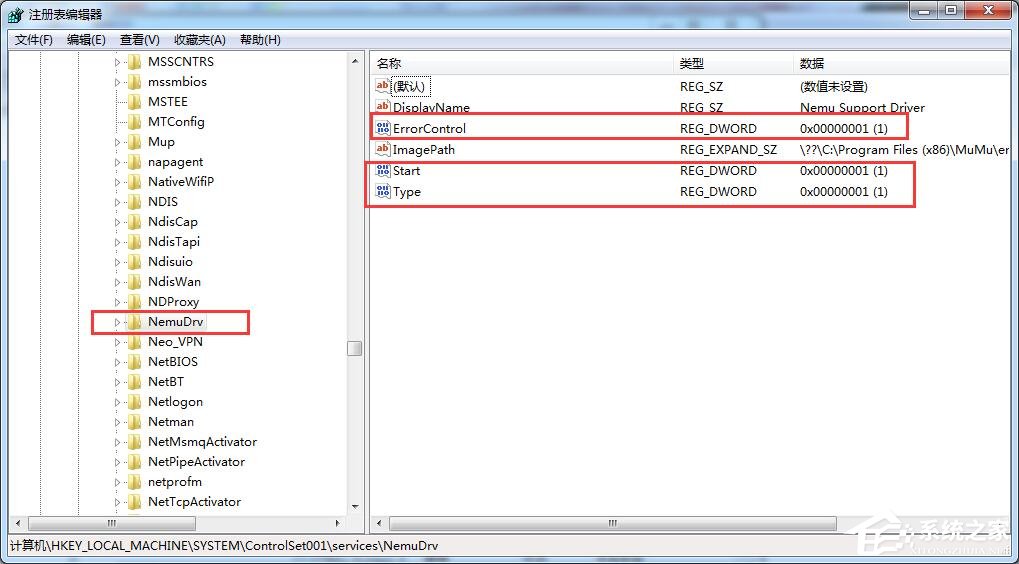Image resolution: width=1019 pixels, height=564 pixels.
Task: Select the NetMsmqActivator key
Action: pos(203,442)
